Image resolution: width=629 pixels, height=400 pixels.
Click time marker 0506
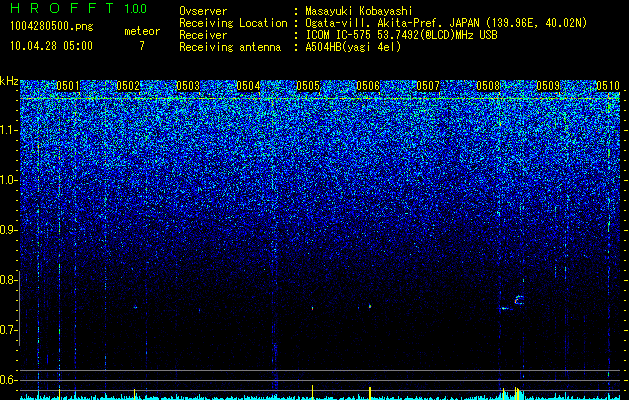(x=368, y=86)
